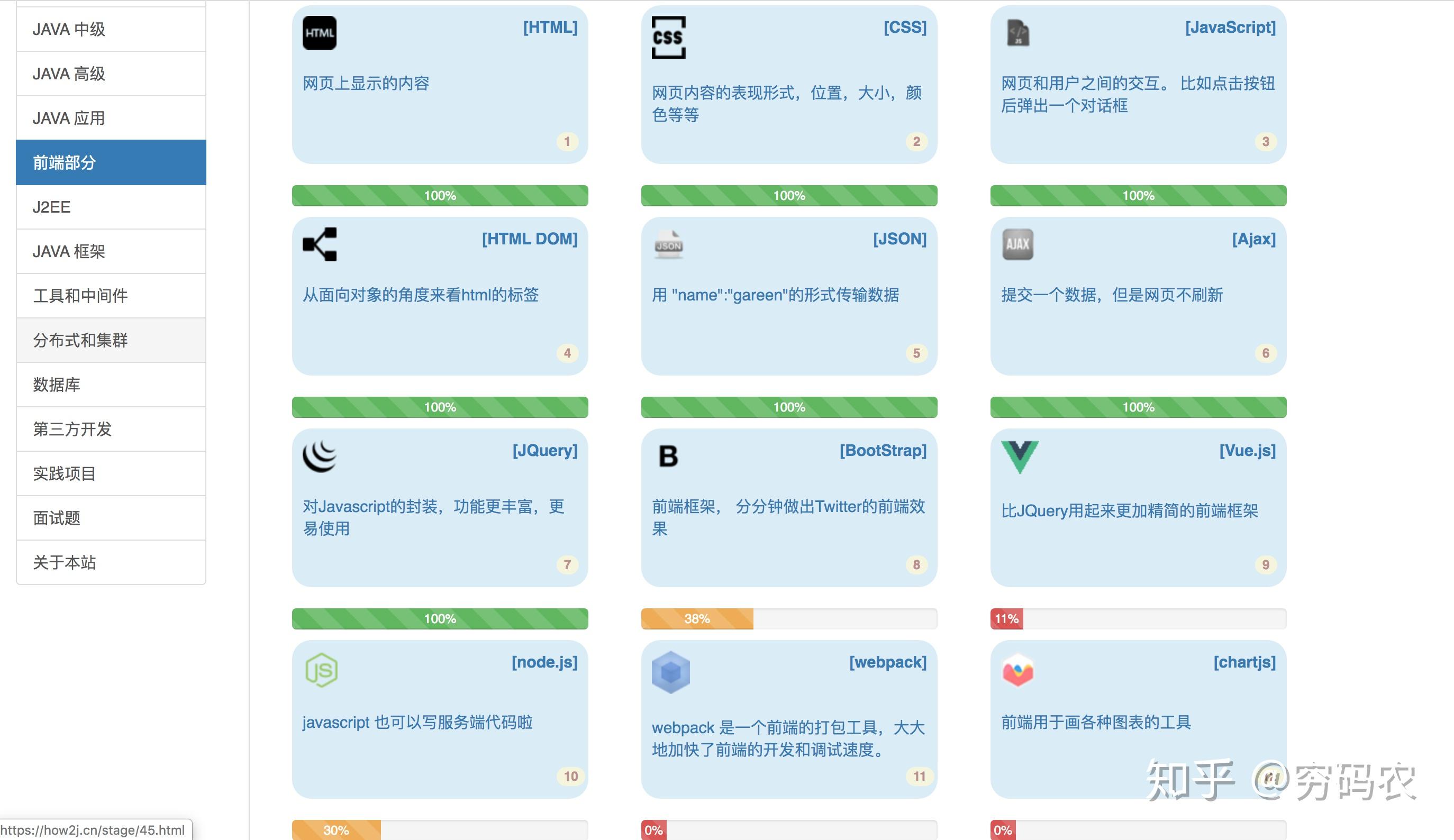Open the [CSS] title link

tap(905, 27)
